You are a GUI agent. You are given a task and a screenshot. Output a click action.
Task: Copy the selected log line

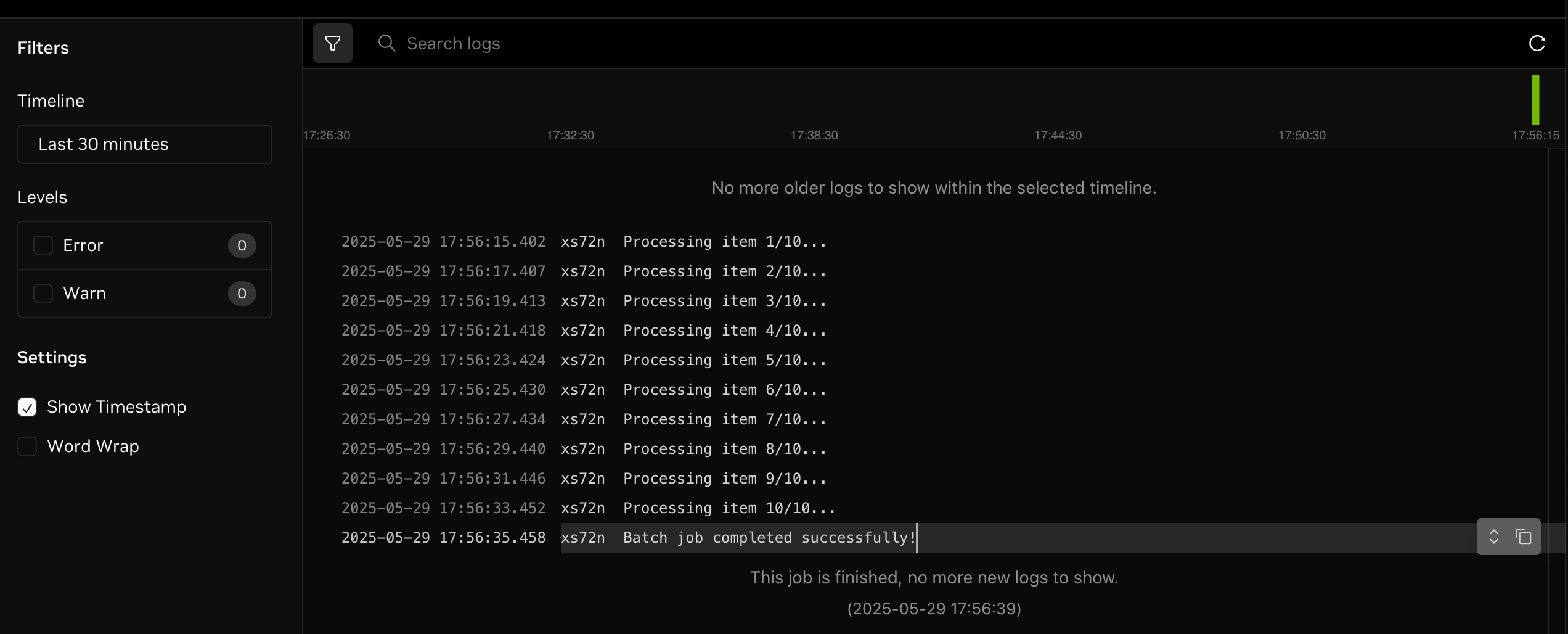[1523, 537]
